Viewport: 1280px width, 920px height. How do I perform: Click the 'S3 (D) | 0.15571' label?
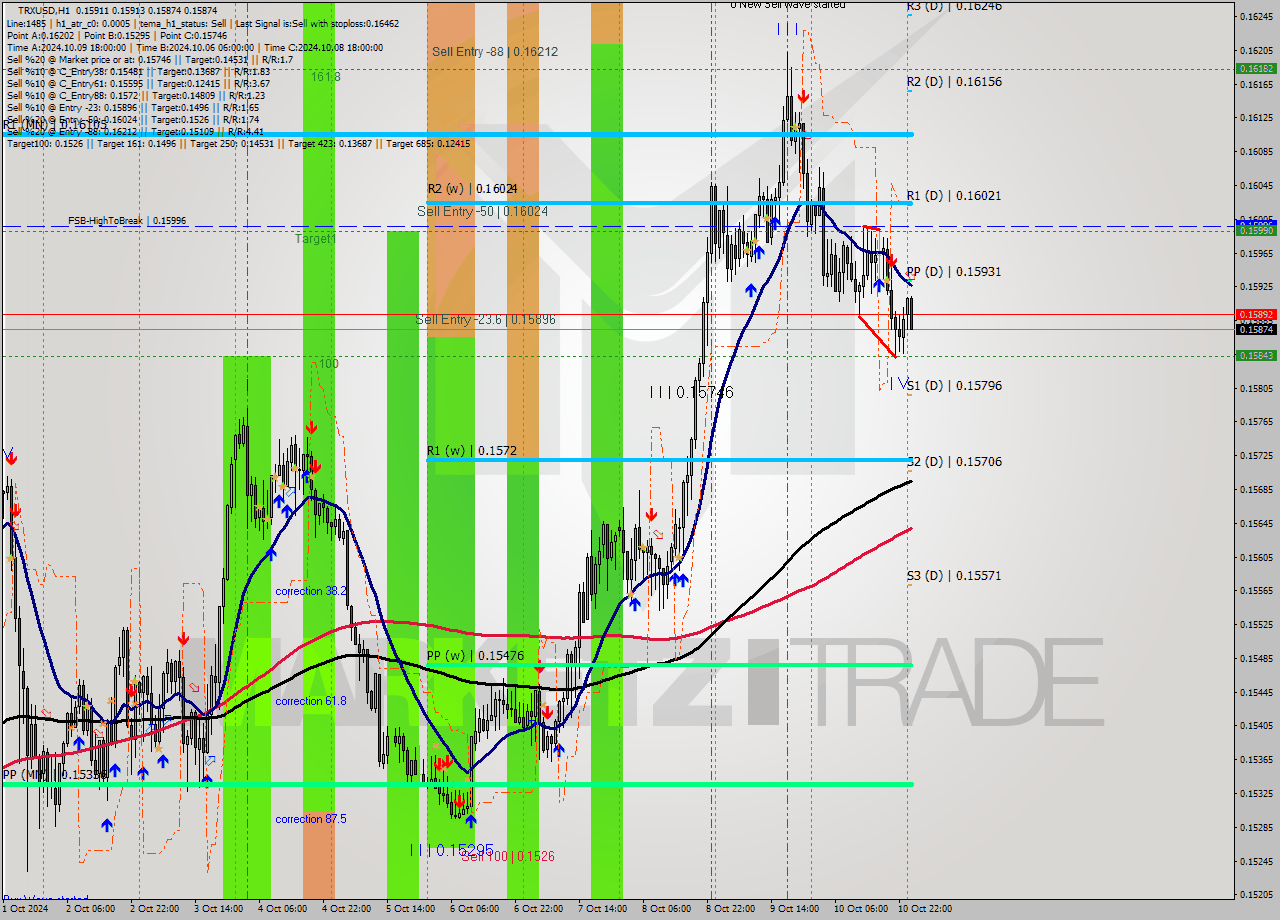pyautogui.click(x=954, y=575)
